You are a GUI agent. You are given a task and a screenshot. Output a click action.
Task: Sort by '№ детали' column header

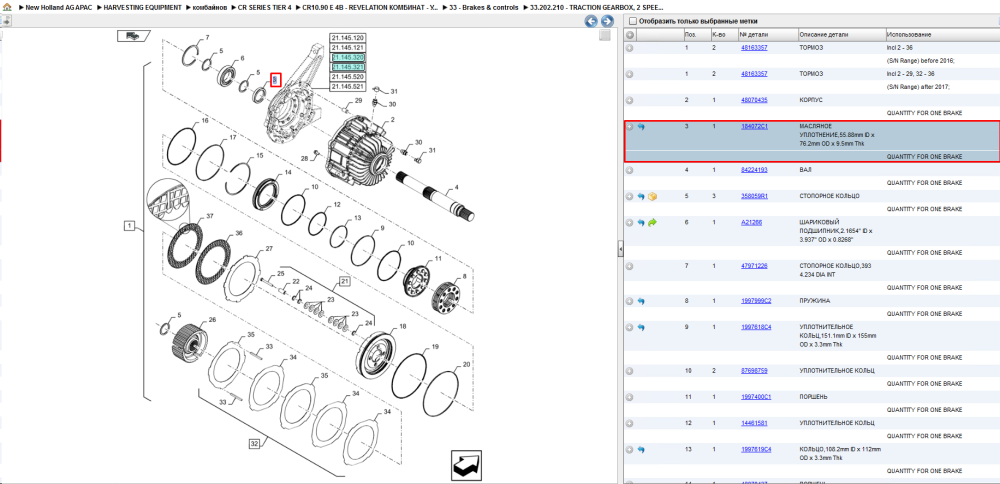point(767,35)
